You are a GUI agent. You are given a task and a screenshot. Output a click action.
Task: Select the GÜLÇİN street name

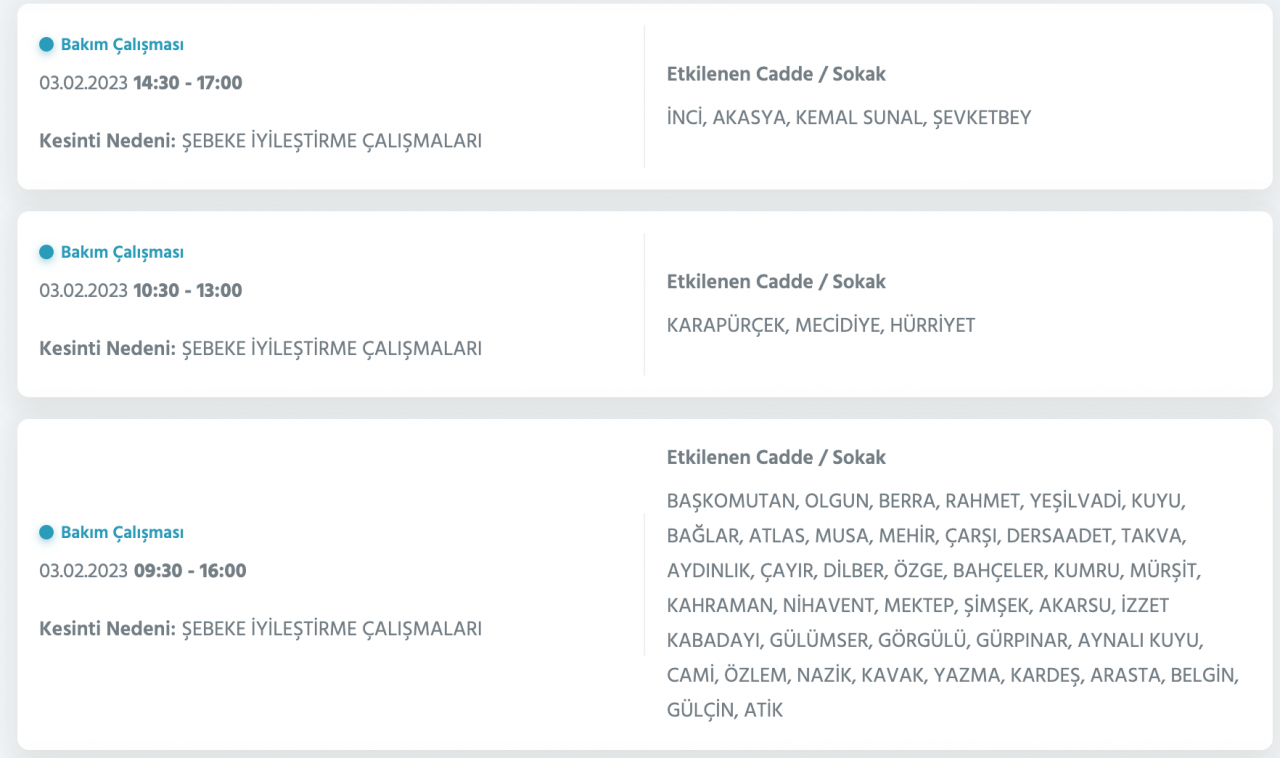[700, 711]
